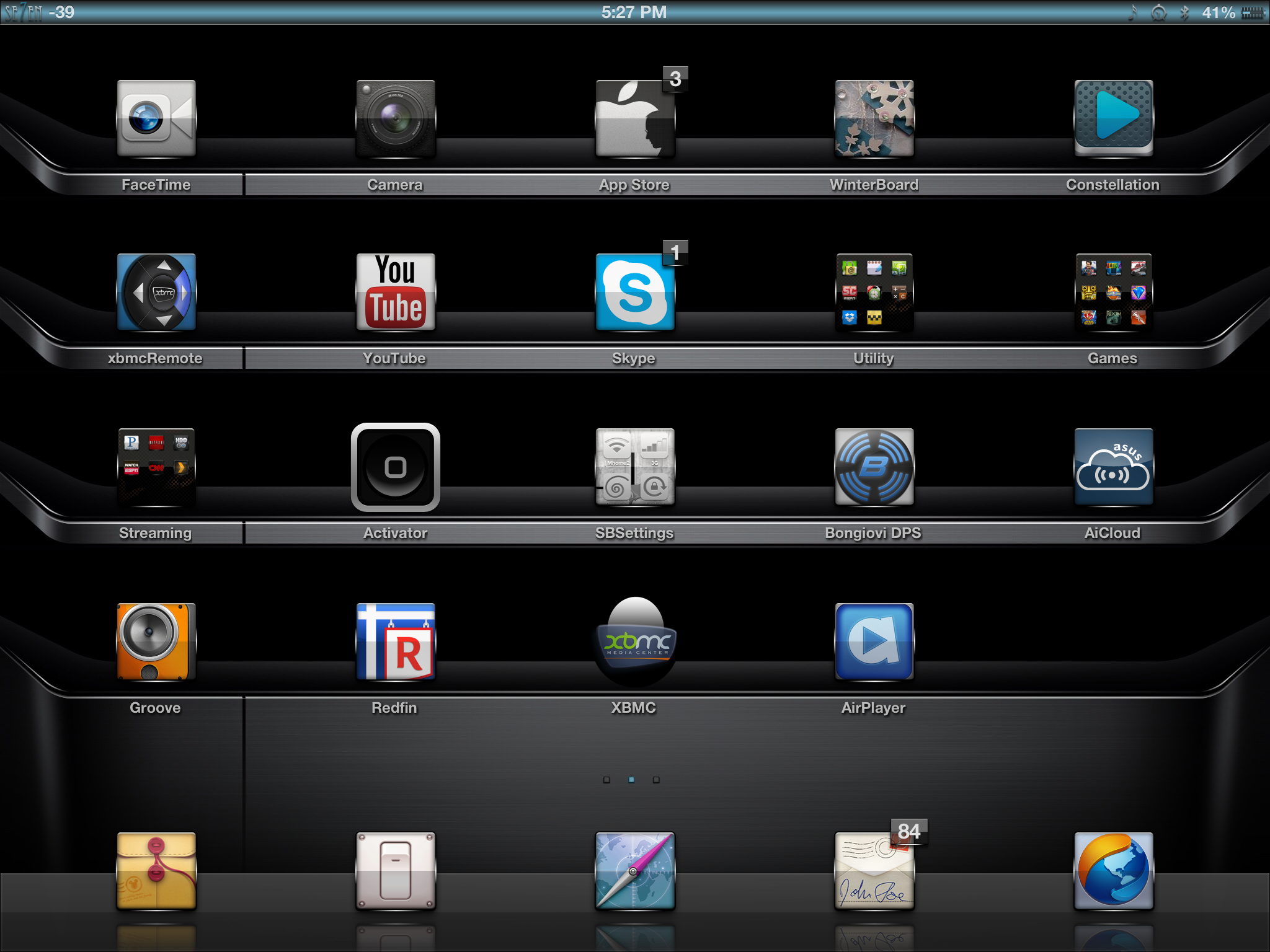Open the Activator app
1270x952 pixels.
point(395,467)
